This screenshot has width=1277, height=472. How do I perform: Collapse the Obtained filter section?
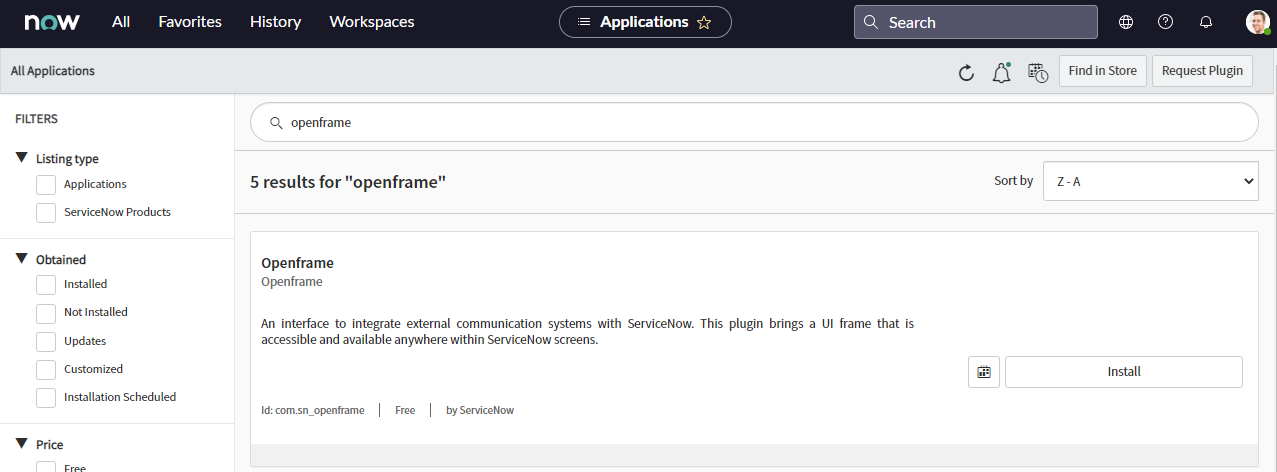pyautogui.click(x=22, y=259)
